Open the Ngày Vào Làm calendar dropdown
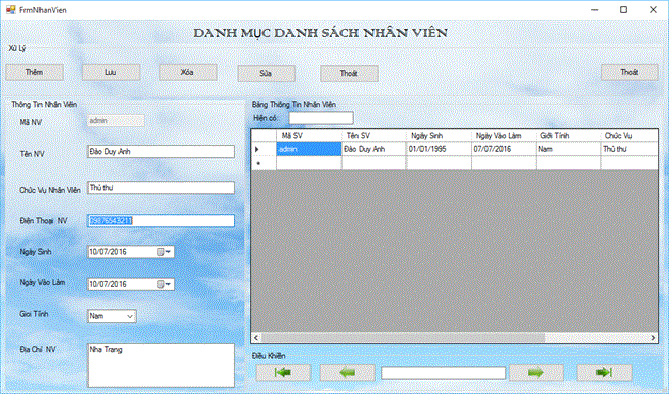The width and height of the screenshot is (669, 394). 164,284
